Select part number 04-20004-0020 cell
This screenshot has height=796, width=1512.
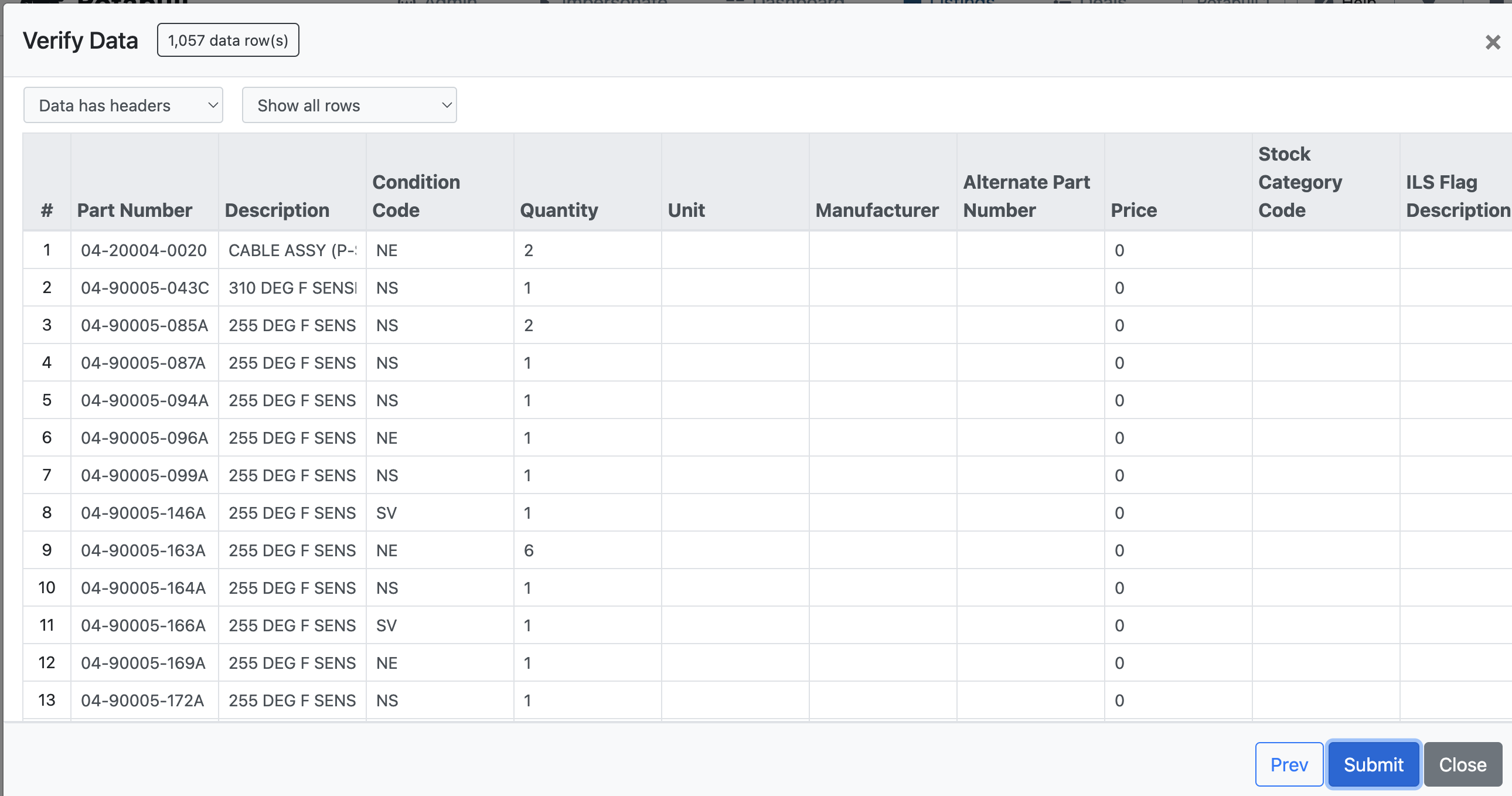pyautogui.click(x=144, y=251)
